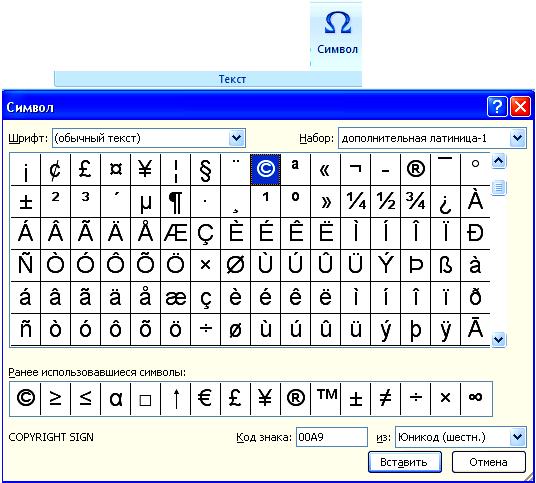Select the pilcrow ¶ symbol
Viewport: 536px width, 483px height.
(175, 202)
